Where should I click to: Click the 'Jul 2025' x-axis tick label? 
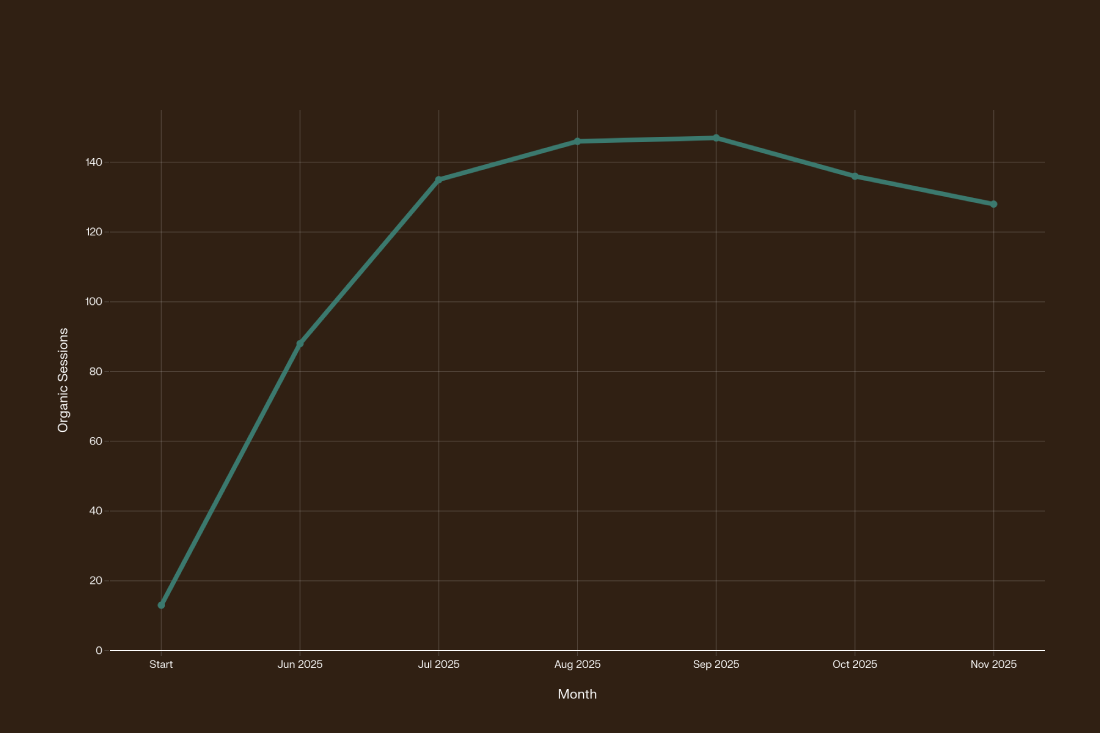(438, 665)
